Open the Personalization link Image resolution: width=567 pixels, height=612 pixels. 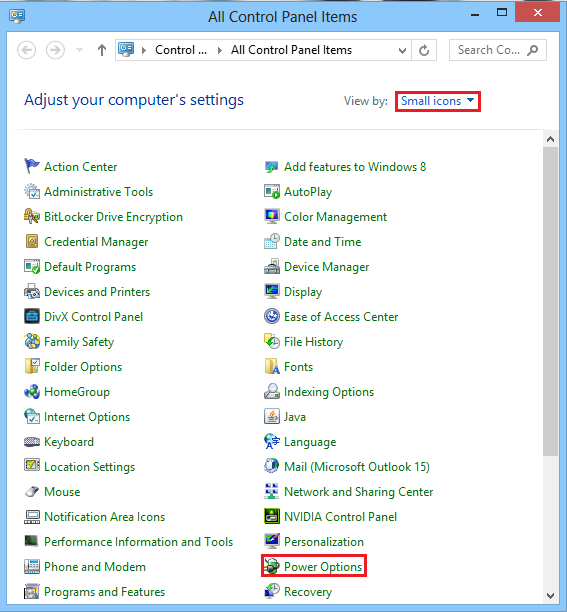[x=324, y=542]
